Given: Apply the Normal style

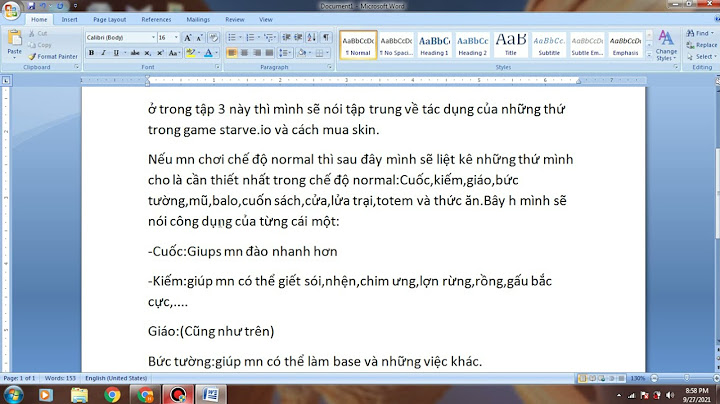Looking at the screenshot, I should coord(358,45).
